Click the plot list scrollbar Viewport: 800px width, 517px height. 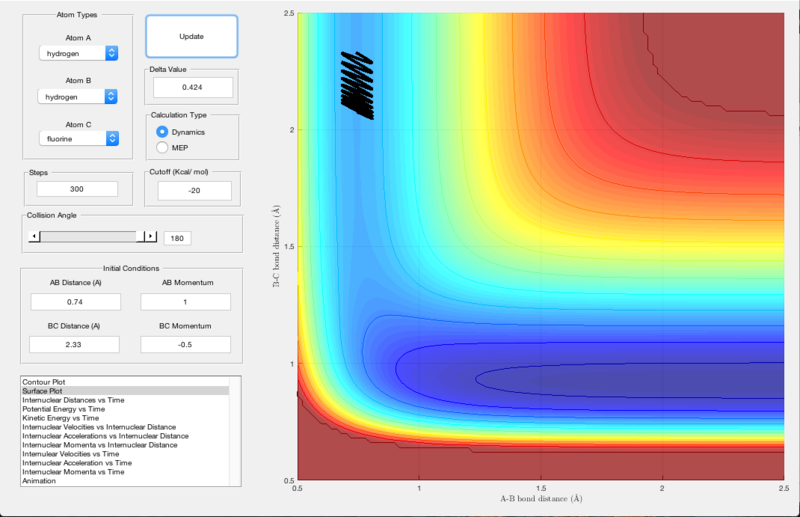pos(235,431)
